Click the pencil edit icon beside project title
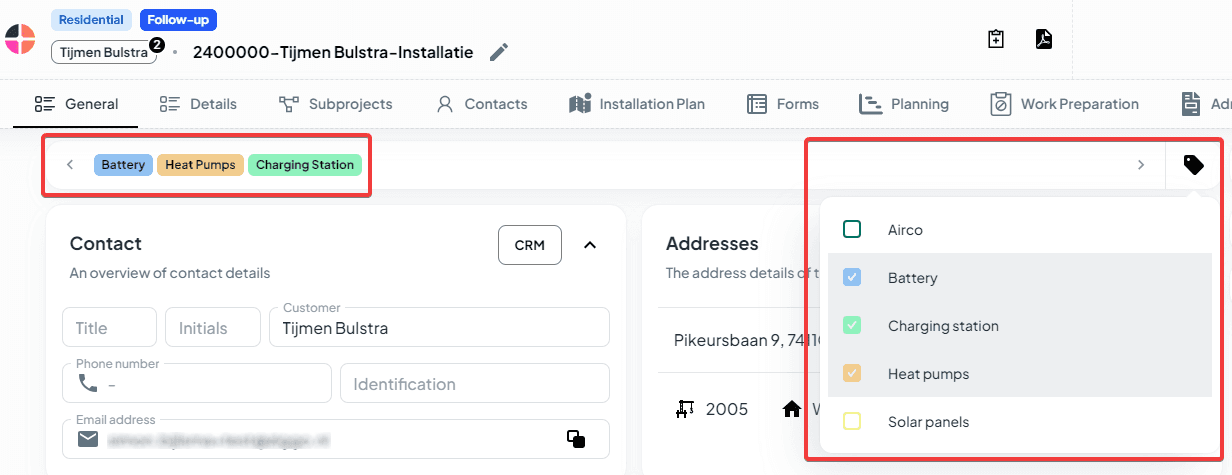 coord(499,52)
